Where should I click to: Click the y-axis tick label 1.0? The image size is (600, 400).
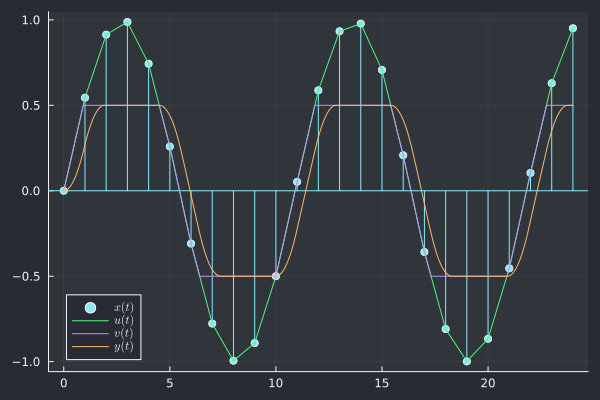(x=31, y=20)
